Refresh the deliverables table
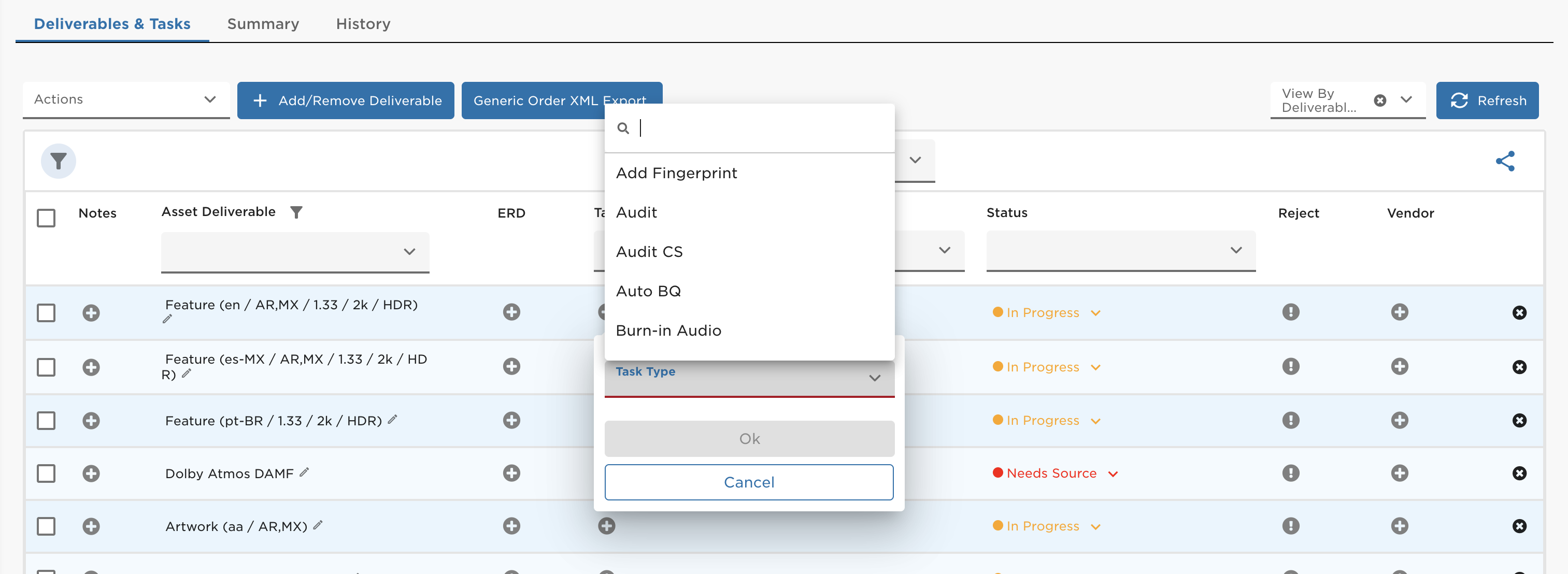 tap(1487, 101)
